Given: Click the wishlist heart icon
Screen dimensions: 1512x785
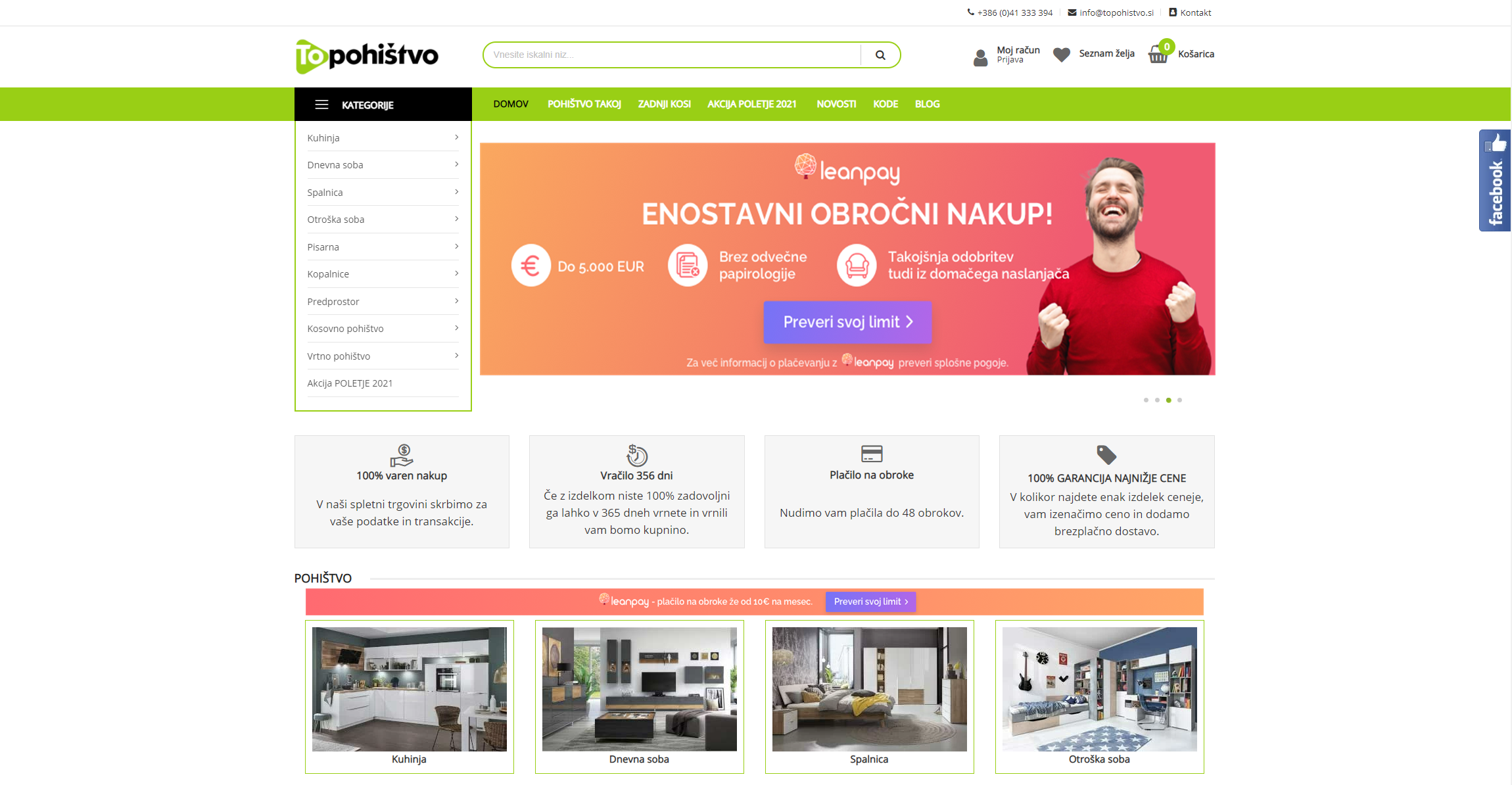Looking at the screenshot, I should click(x=1061, y=55).
